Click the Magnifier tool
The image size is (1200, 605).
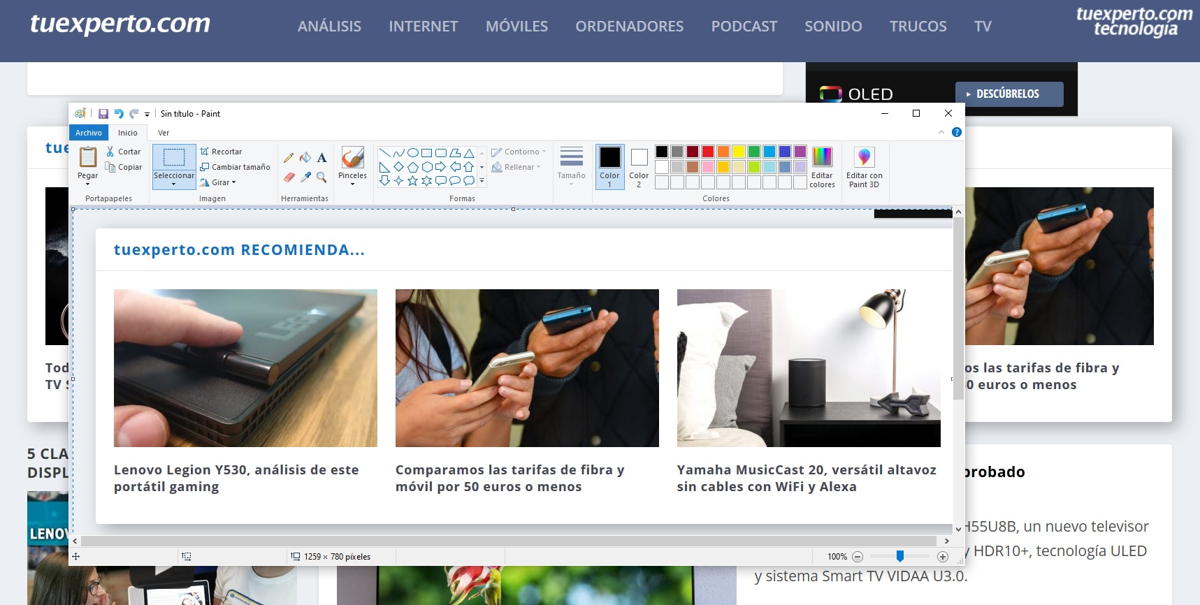(321, 177)
